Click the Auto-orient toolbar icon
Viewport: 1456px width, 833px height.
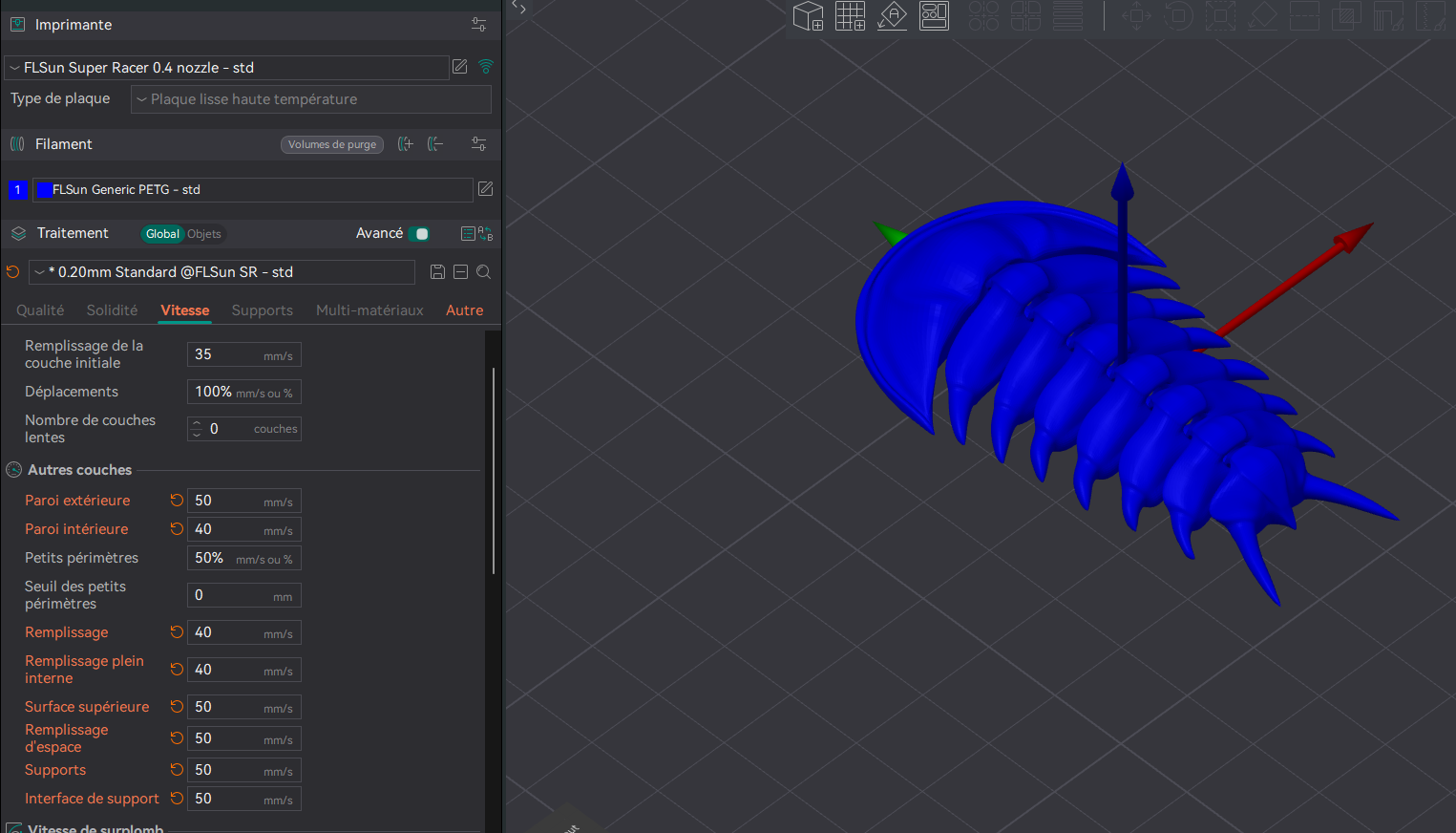(x=892, y=16)
